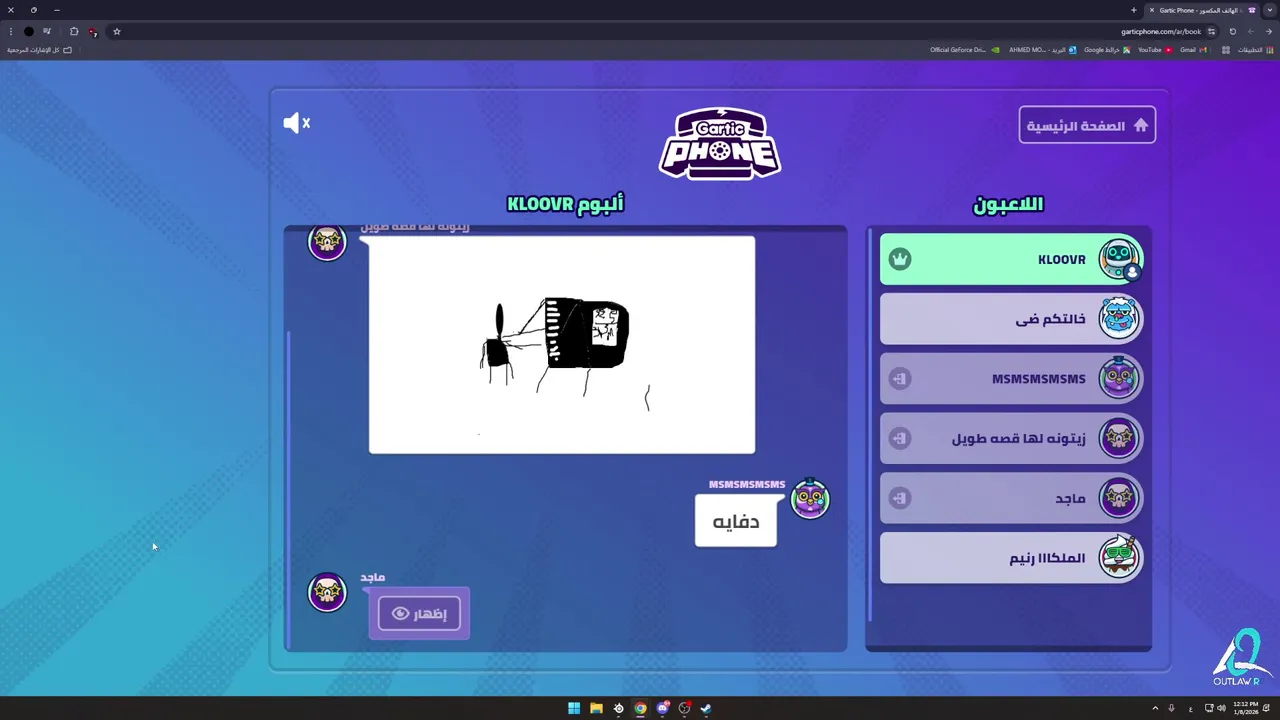
Task: Close the Gartic Phone tab
Action: click(x=1152, y=10)
